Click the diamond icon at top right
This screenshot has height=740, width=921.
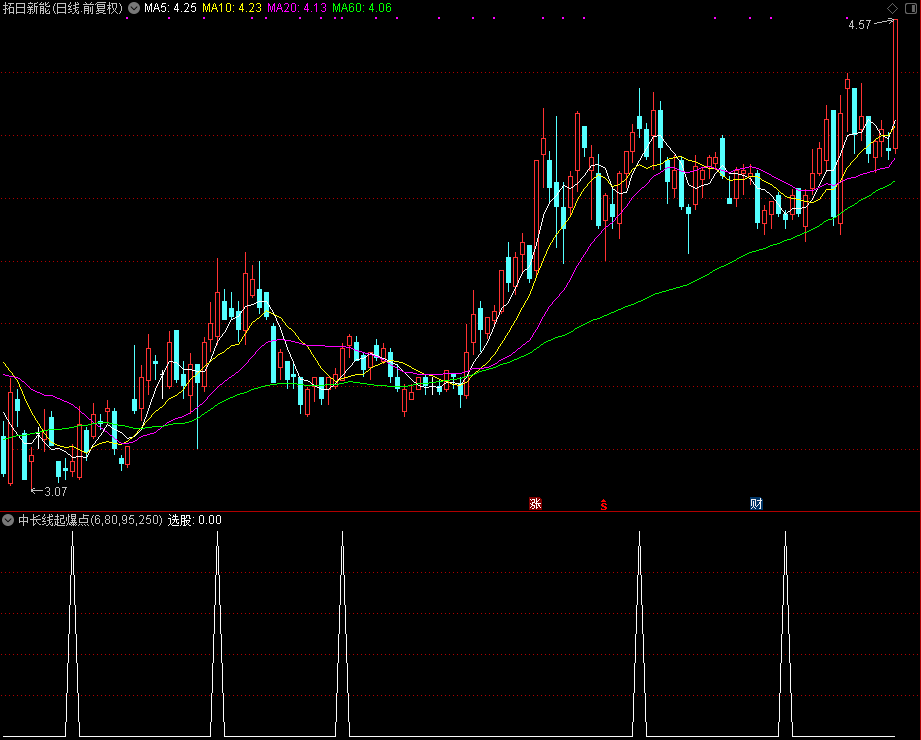point(892,8)
